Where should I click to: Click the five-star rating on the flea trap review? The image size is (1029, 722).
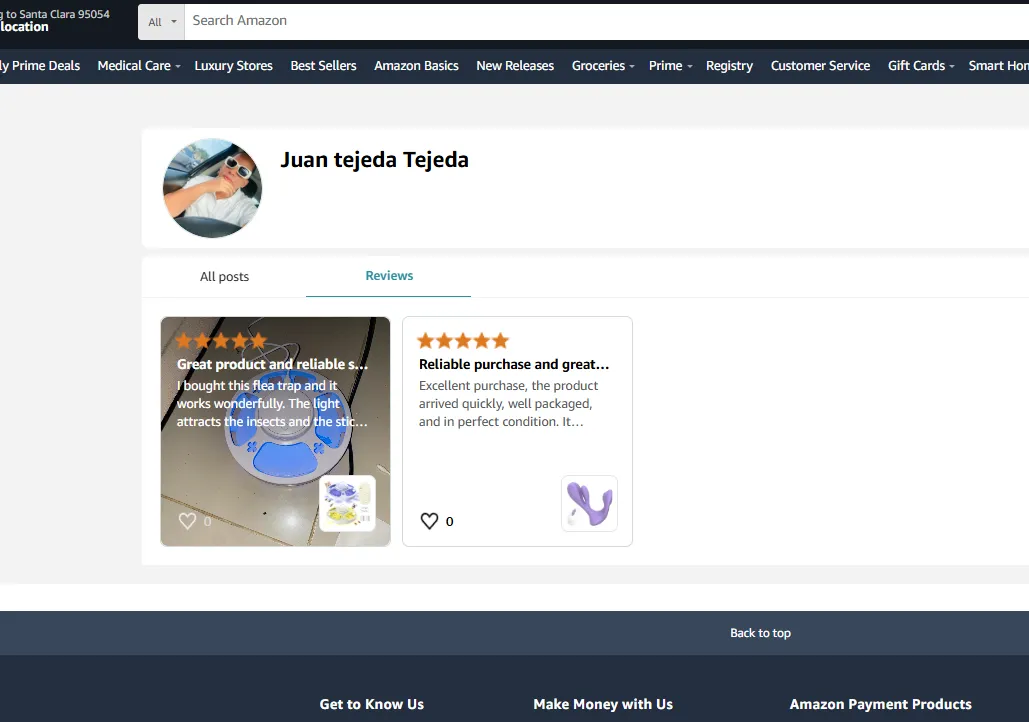pos(220,340)
